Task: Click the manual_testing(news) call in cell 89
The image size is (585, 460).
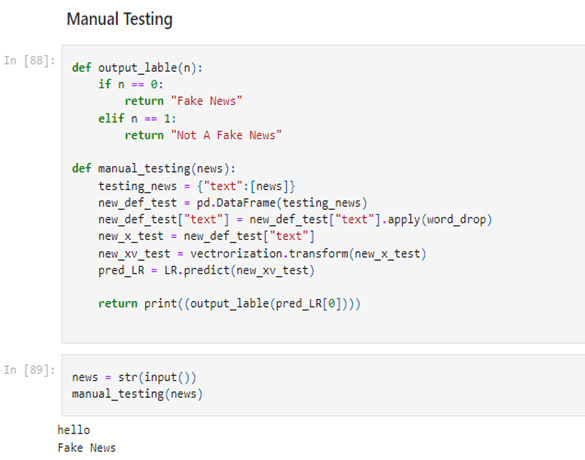Action: (137, 394)
